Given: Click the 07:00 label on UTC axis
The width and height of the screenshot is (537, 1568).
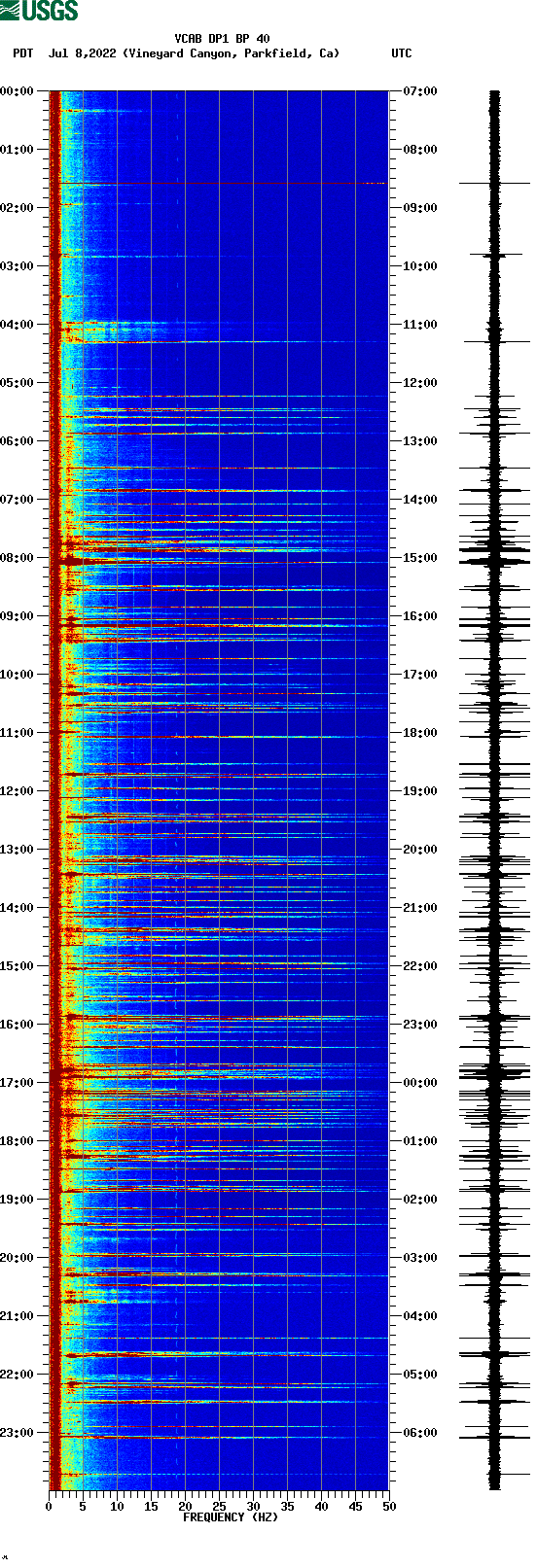Looking at the screenshot, I should (420, 91).
